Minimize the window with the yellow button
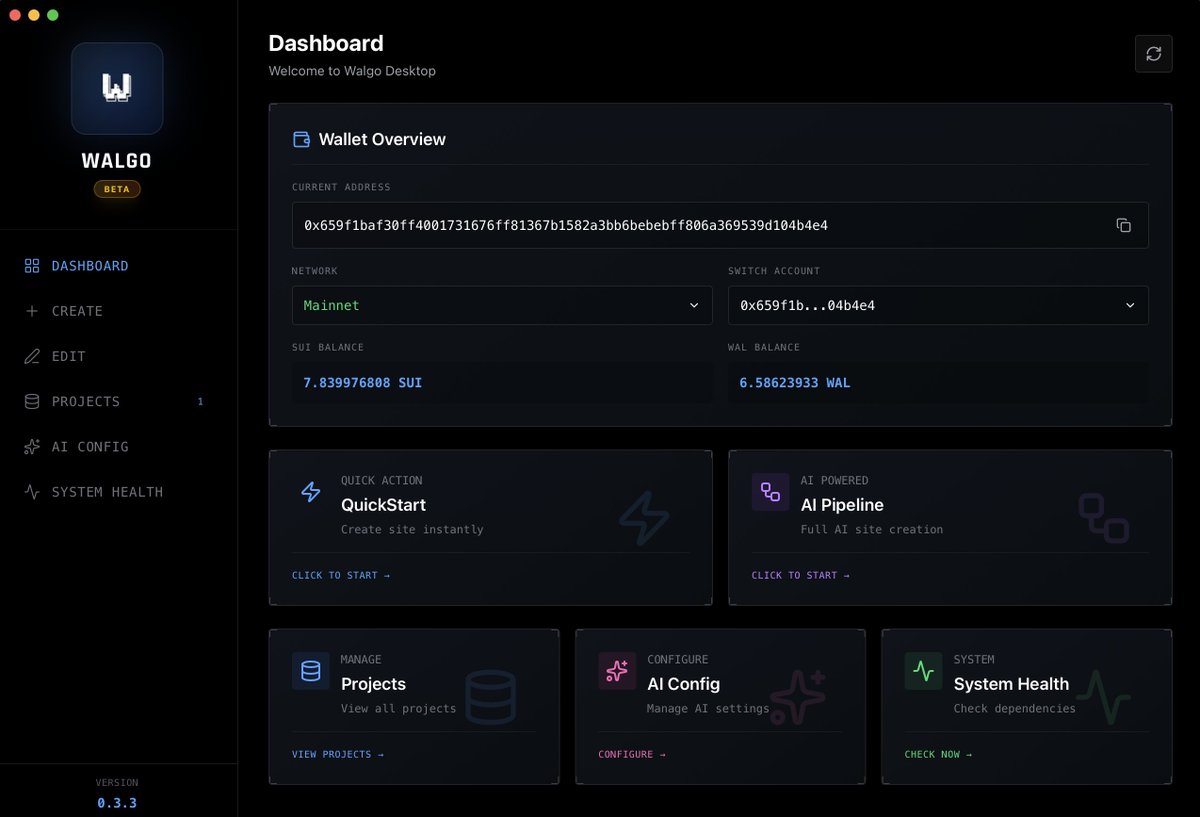The image size is (1200, 817). (x=33, y=15)
